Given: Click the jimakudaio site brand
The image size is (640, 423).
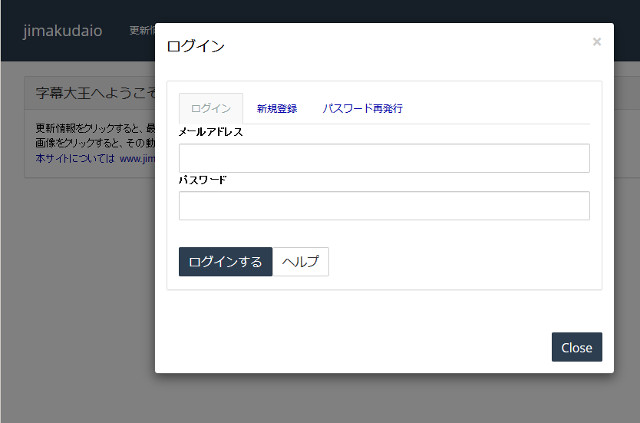Looking at the screenshot, I should [62, 30].
